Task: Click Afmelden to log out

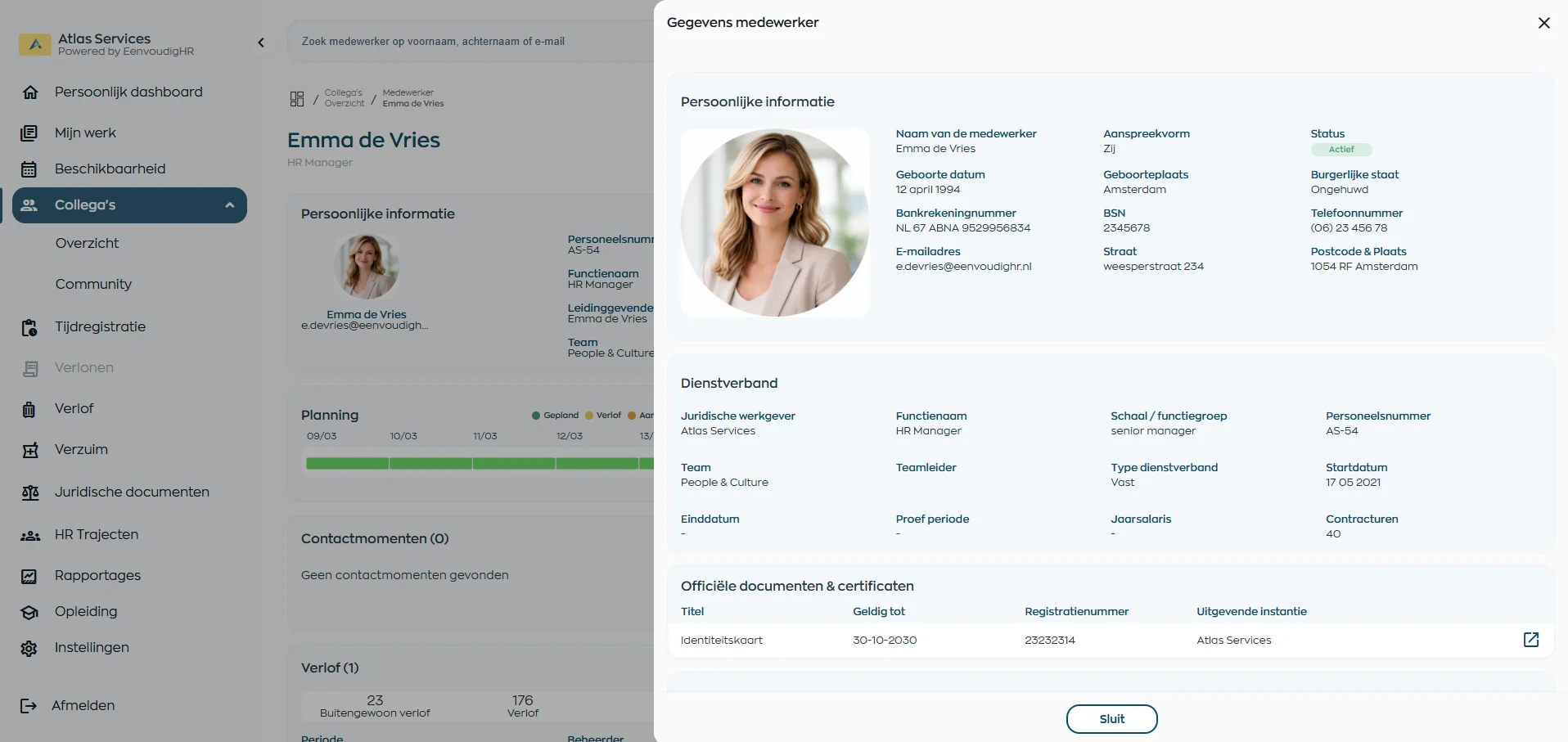Action: coord(83,705)
